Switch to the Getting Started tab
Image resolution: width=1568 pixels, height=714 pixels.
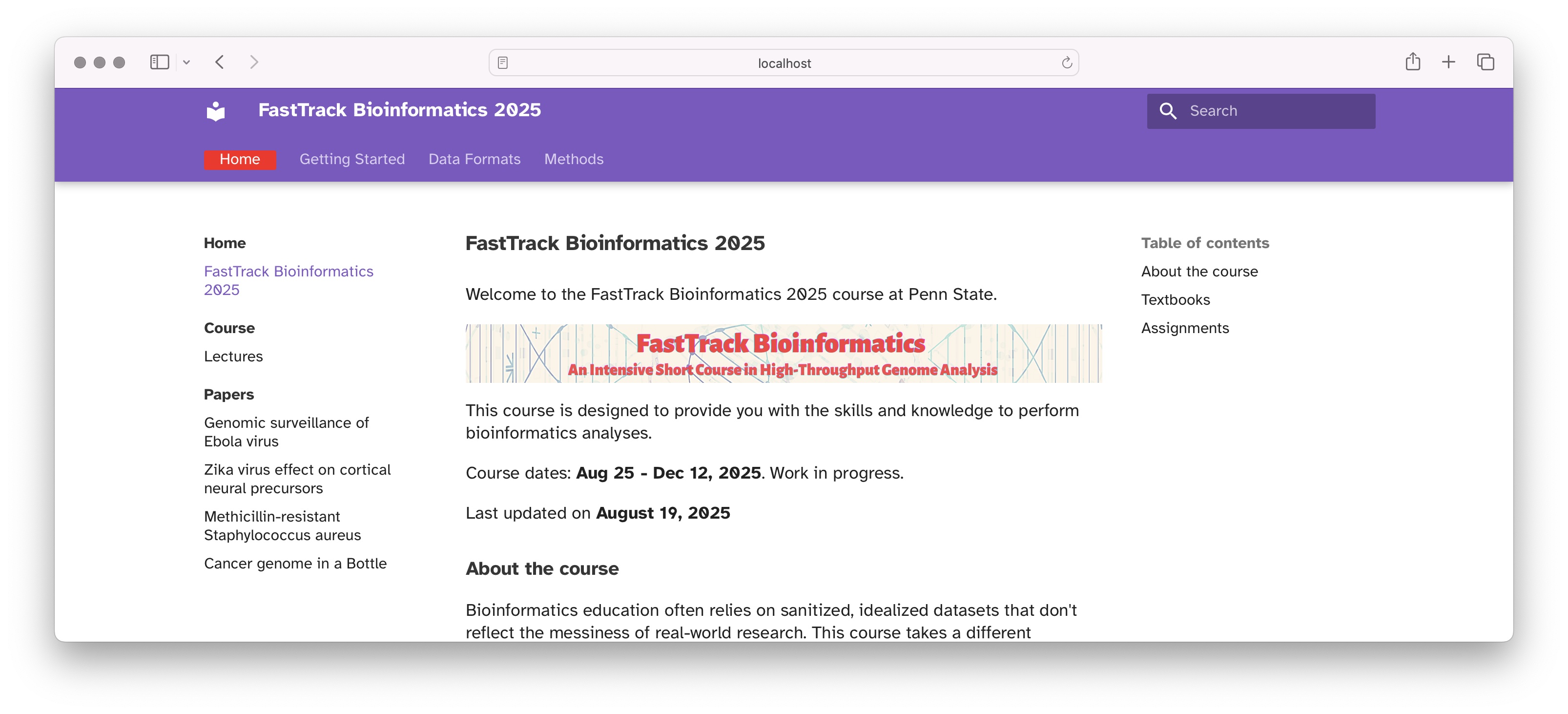point(352,160)
